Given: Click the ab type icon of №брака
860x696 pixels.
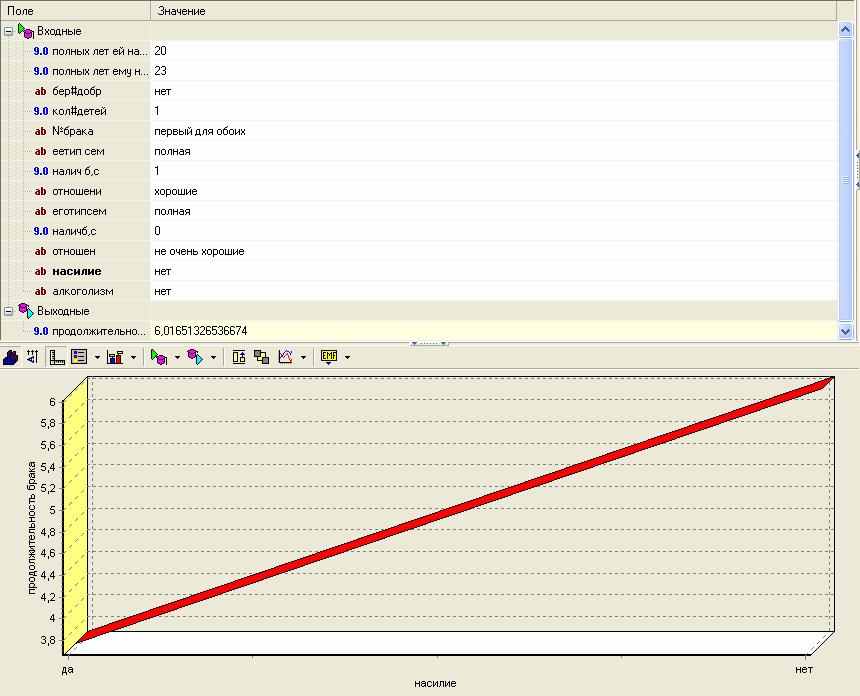Looking at the screenshot, I should pos(41,131).
